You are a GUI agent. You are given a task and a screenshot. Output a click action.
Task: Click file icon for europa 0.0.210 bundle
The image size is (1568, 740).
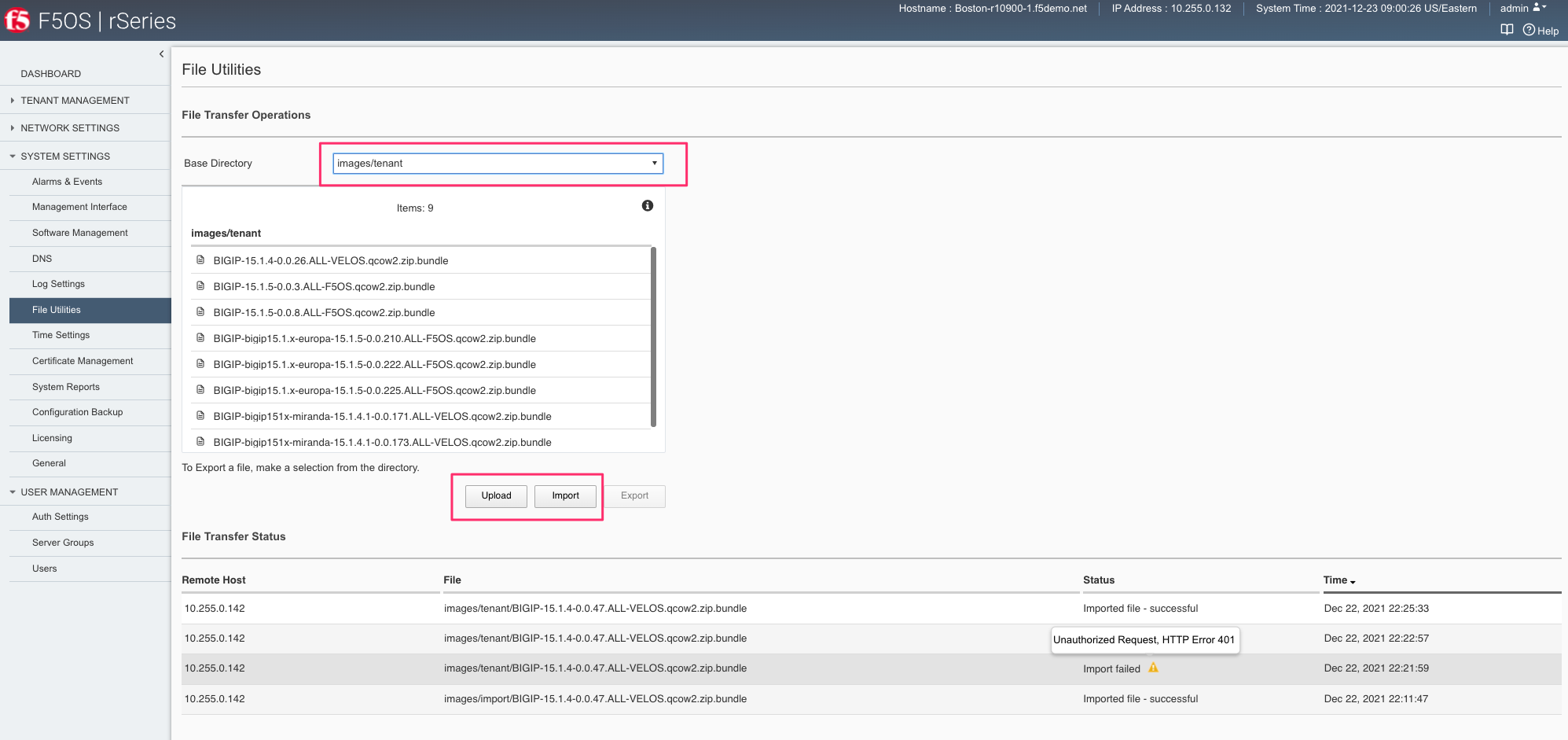point(200,337)
